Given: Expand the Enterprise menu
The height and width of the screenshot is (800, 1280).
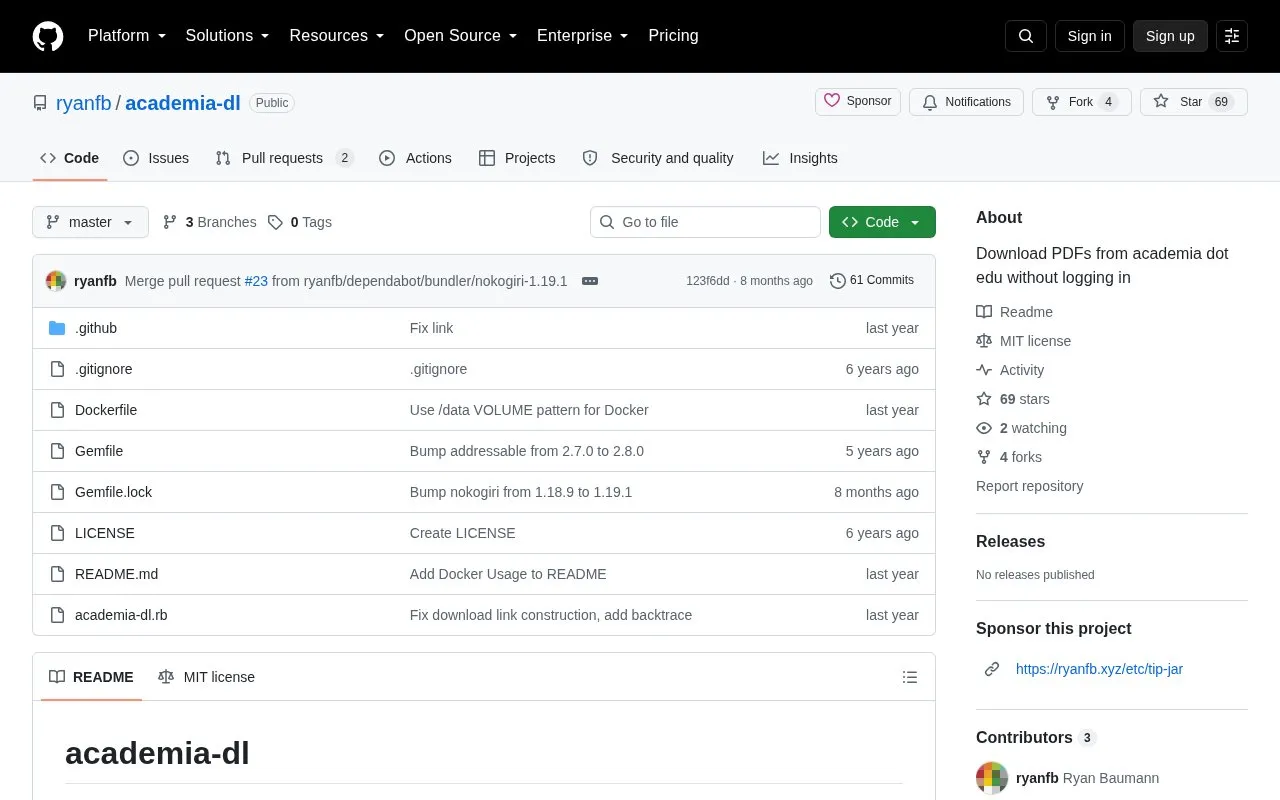Looking at the screenshot, I should [x=582, y=36].
